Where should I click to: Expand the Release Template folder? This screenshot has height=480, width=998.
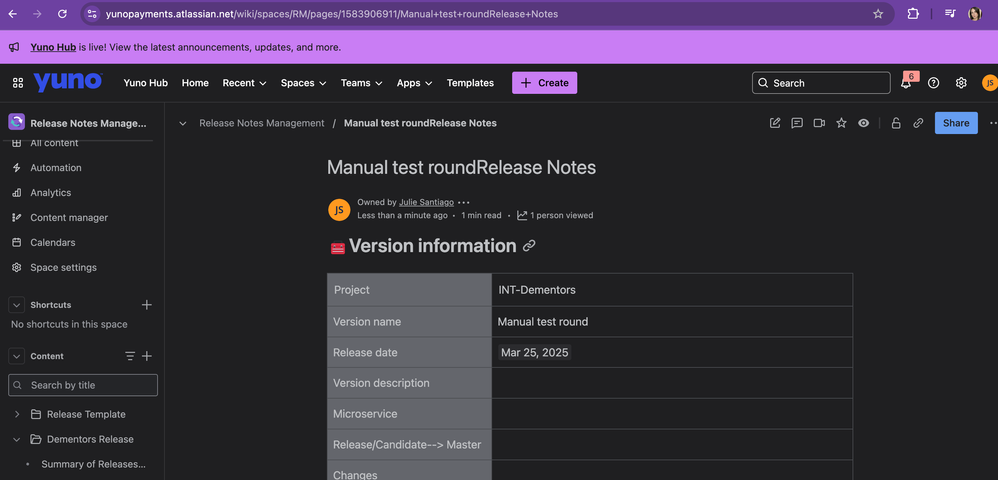click(x=17, y=414)
